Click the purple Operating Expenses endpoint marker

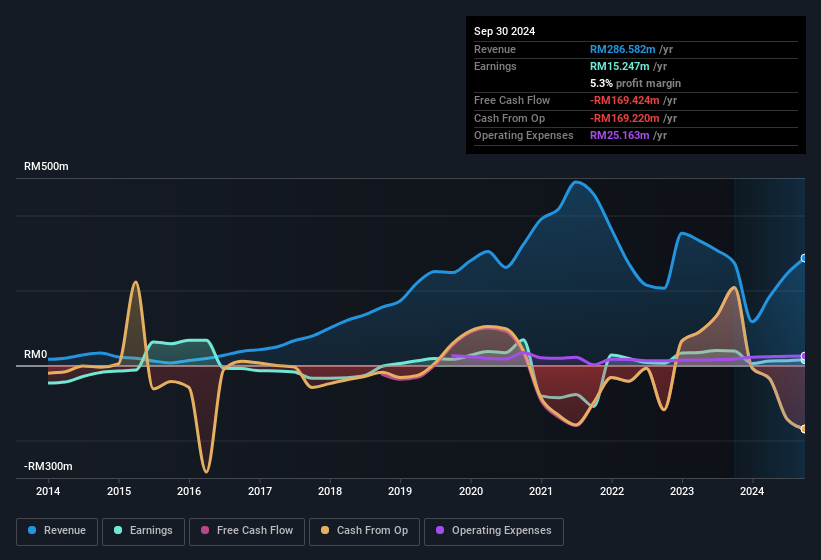(804, 356)
